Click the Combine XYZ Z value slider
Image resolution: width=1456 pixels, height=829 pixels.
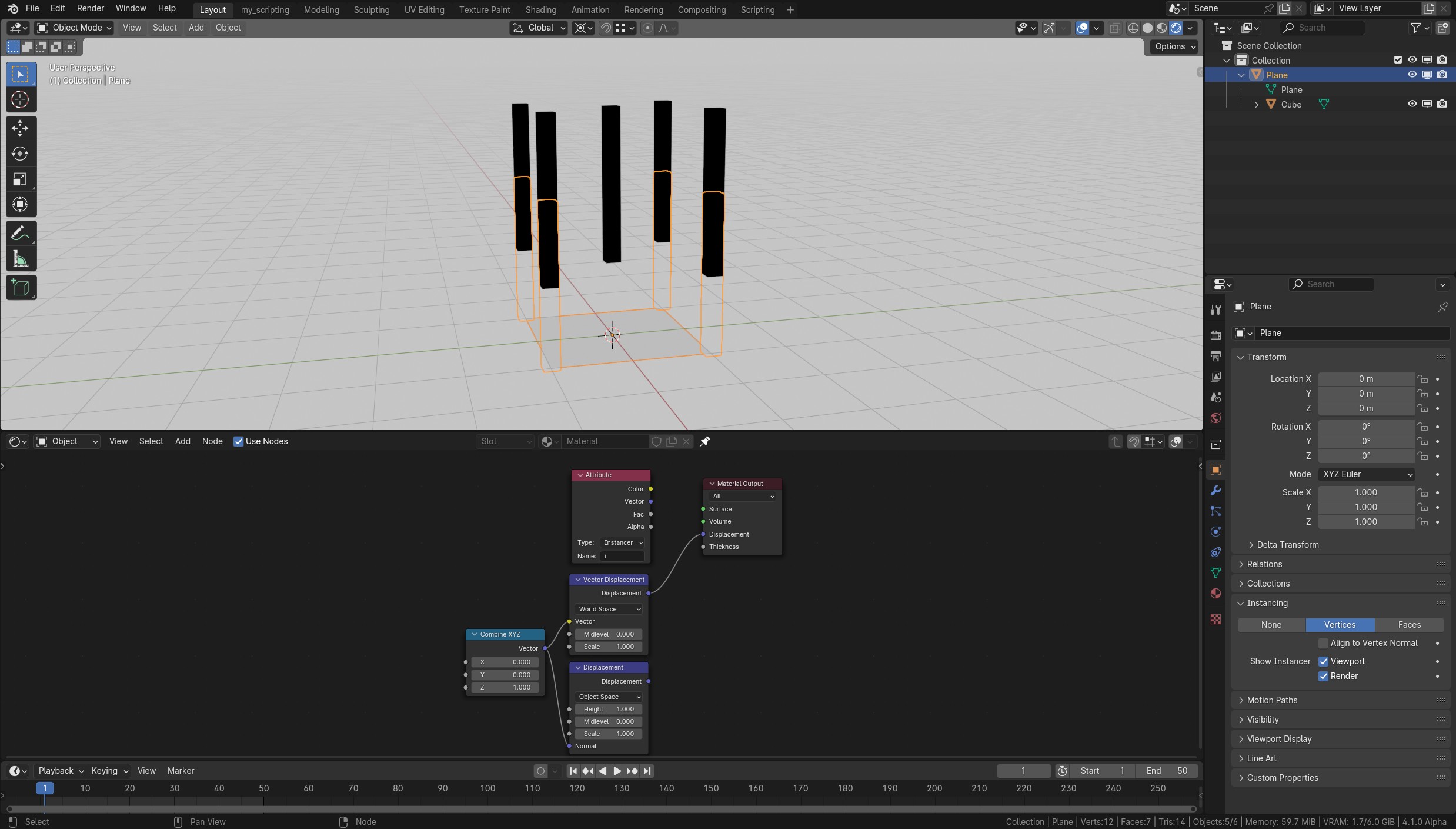(x=505, y=687)
